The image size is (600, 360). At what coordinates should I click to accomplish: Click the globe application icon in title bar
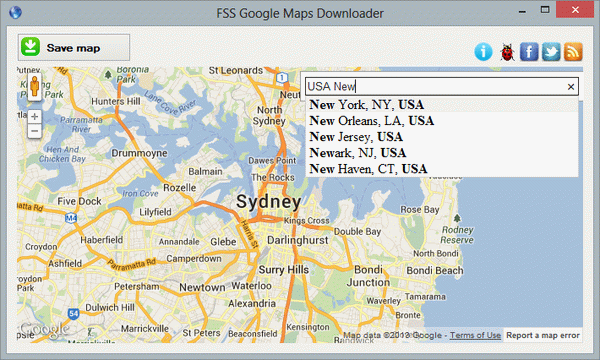click(15, 12)
